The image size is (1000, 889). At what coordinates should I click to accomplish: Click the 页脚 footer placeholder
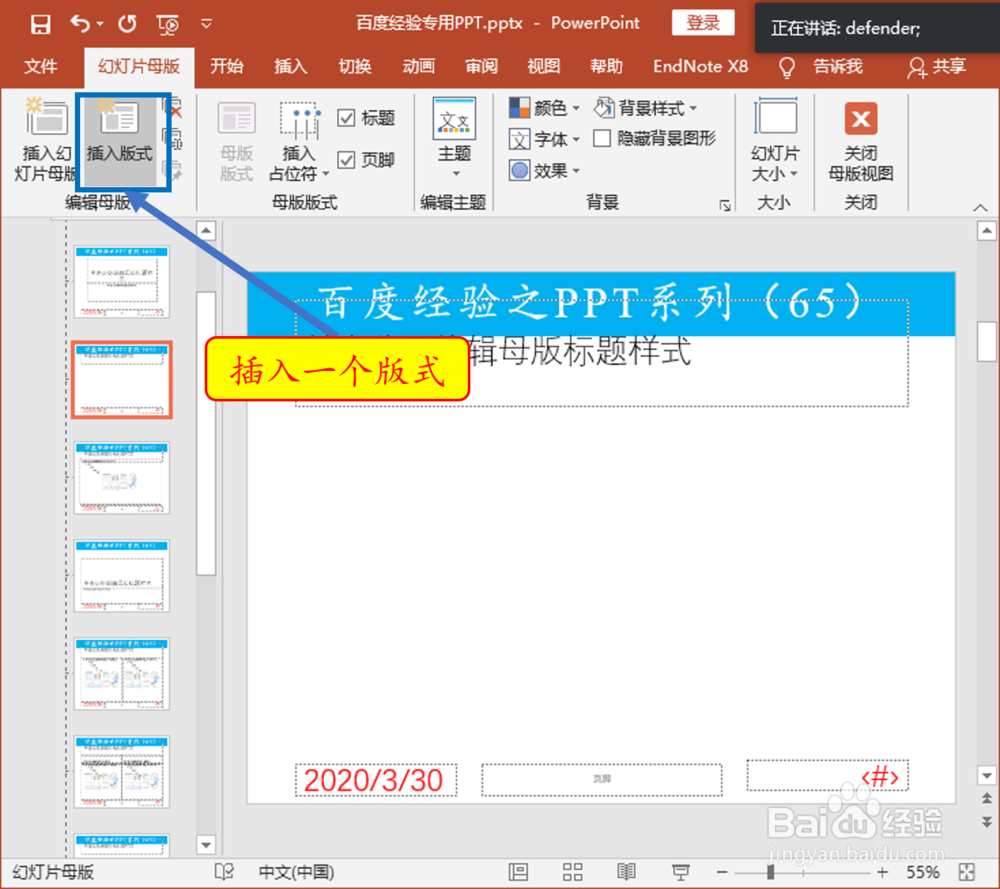click(x=601, y=779)
